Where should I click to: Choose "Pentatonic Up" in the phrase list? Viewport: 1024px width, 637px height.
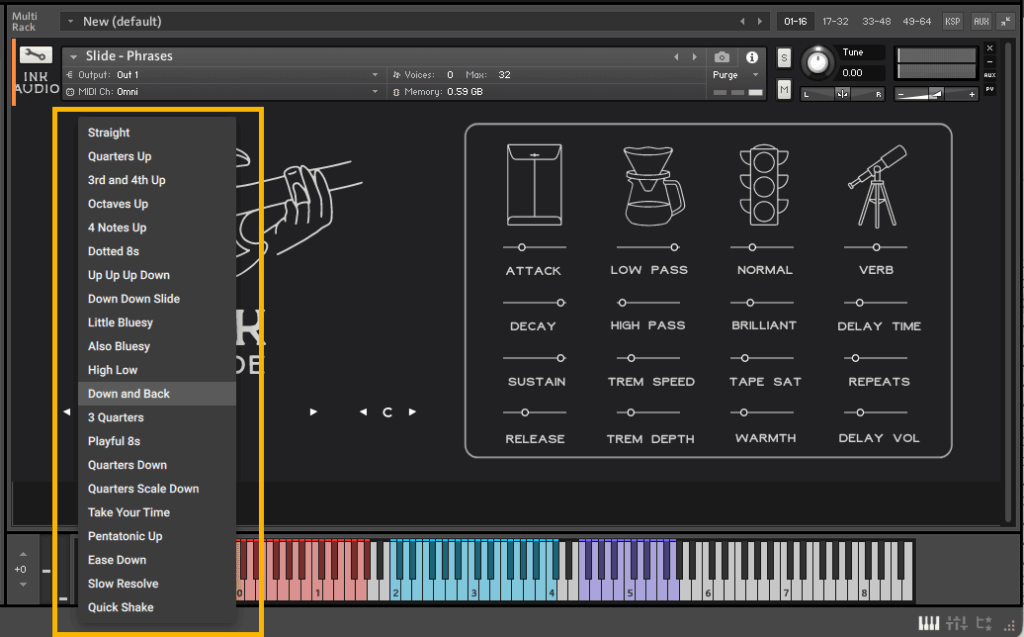coord(125,536)
